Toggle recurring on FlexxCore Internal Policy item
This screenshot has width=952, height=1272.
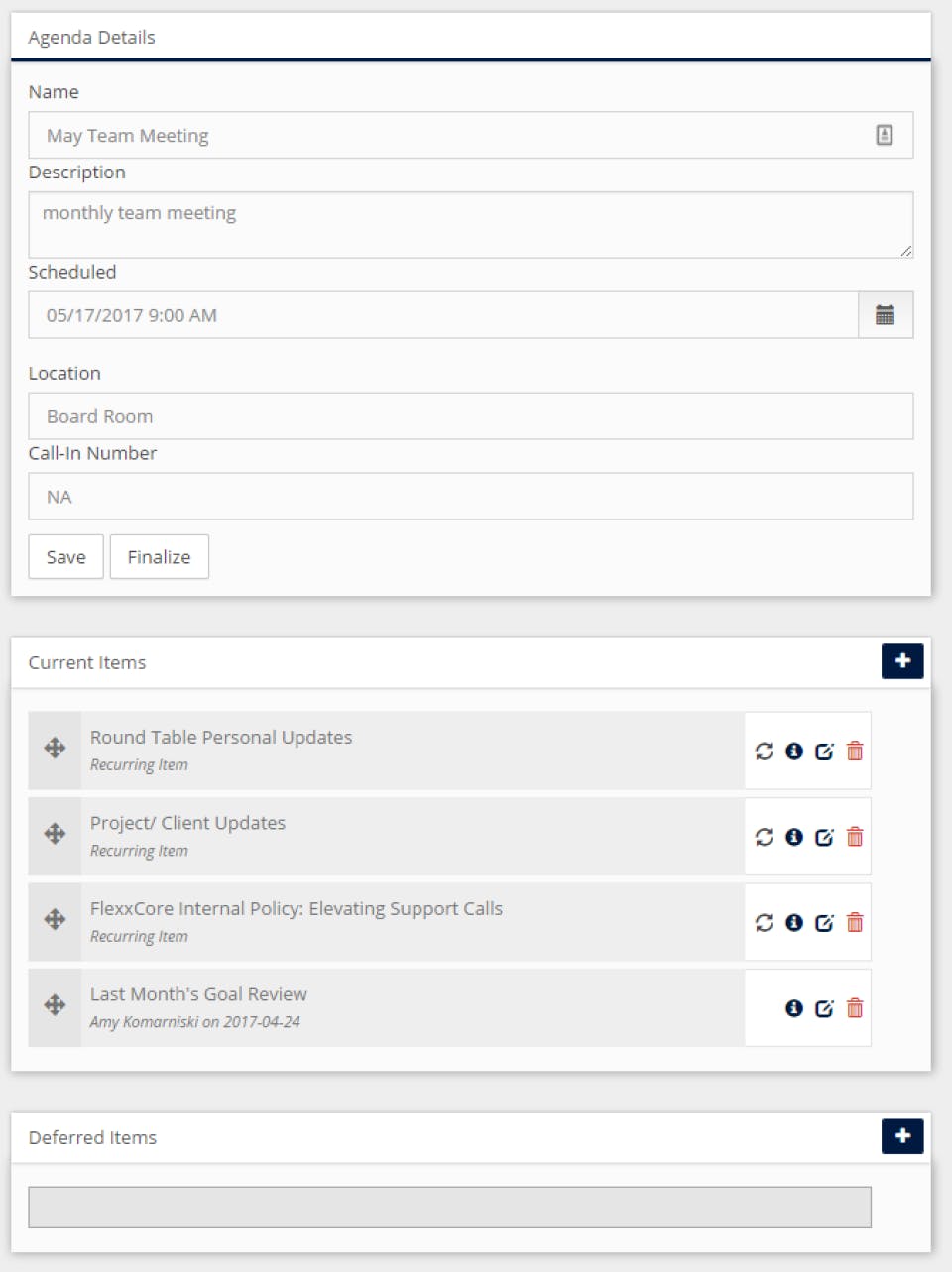pos(764,923)
